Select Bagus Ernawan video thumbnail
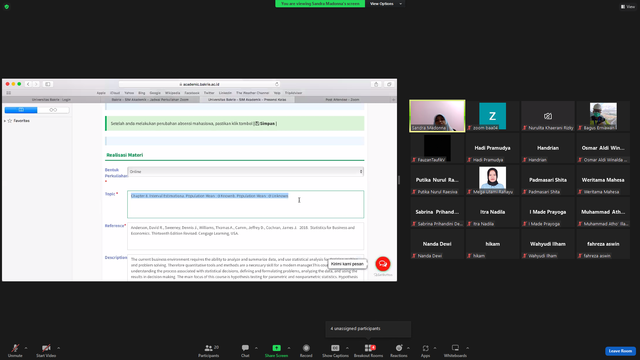The width and height of the screenshot is (640, 360). point(603,116)
